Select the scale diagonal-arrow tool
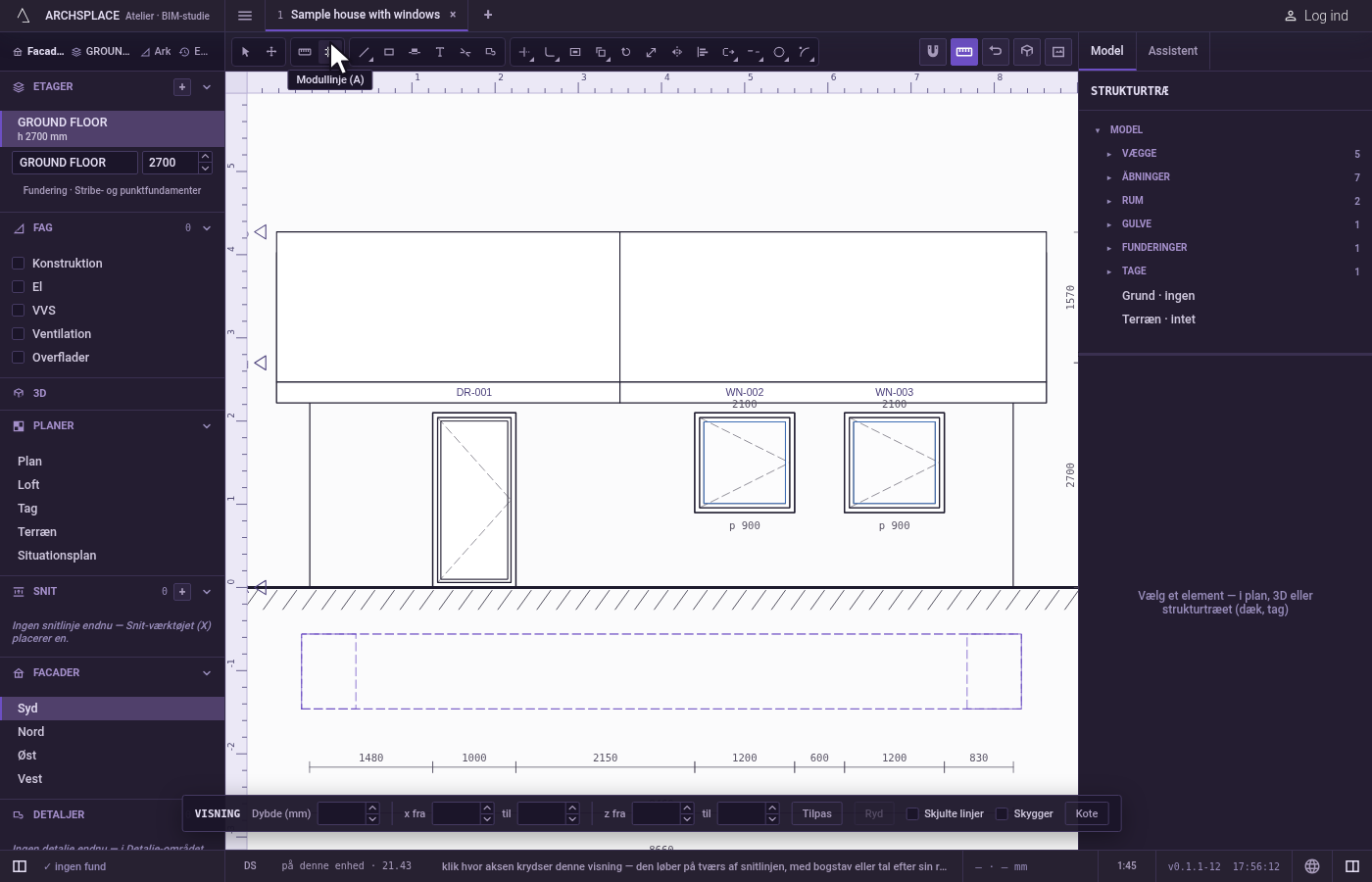 (652, 52)
